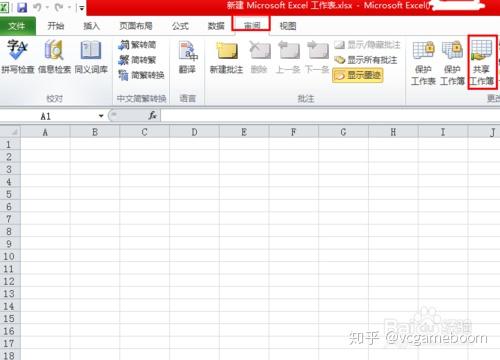Expand the Name Box dropdown arrow
Image resolution: width=500 pixels, height=360 pixels.
point(101,116)
